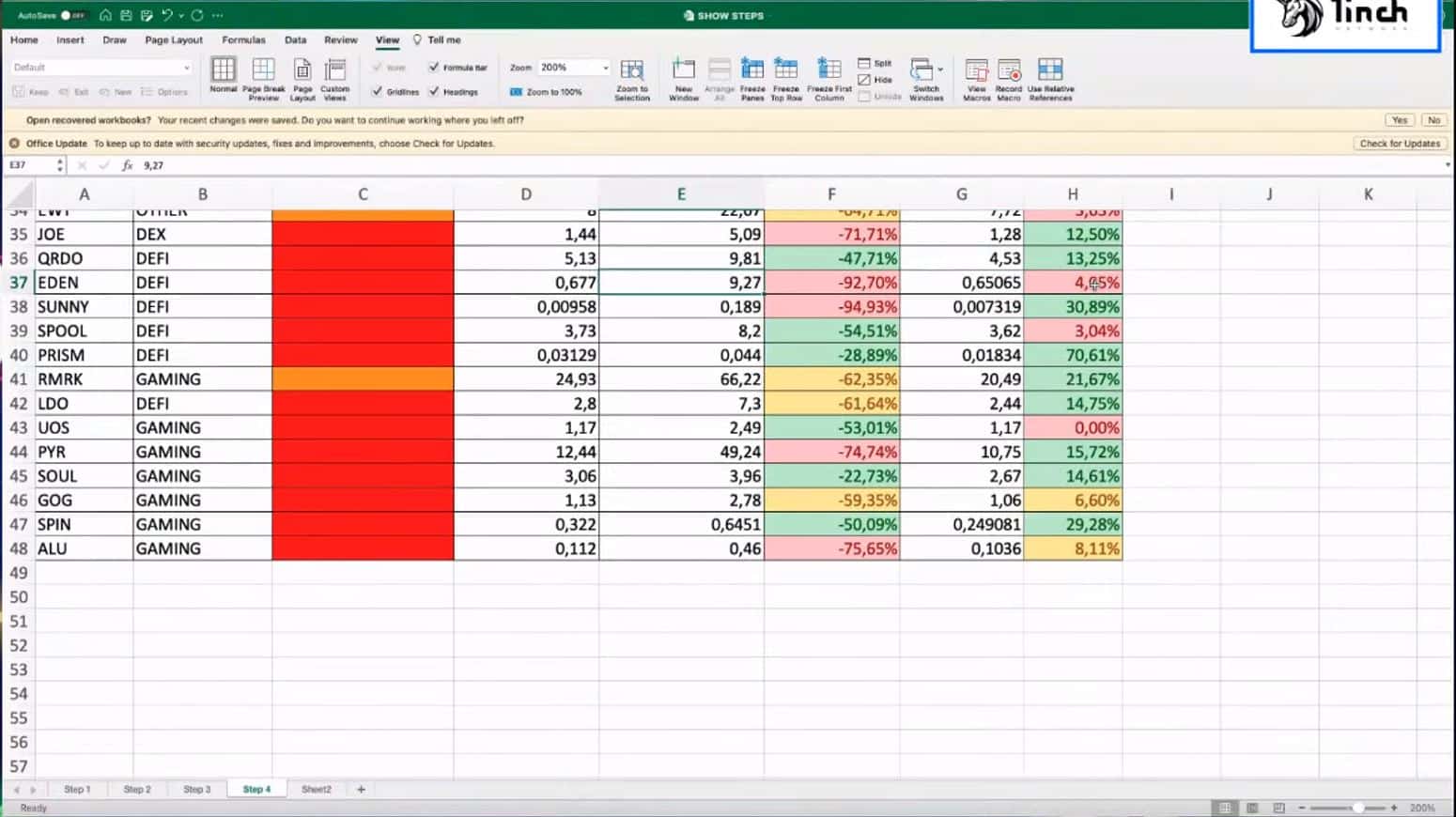Click the View Macros icon

pos(976,71)
